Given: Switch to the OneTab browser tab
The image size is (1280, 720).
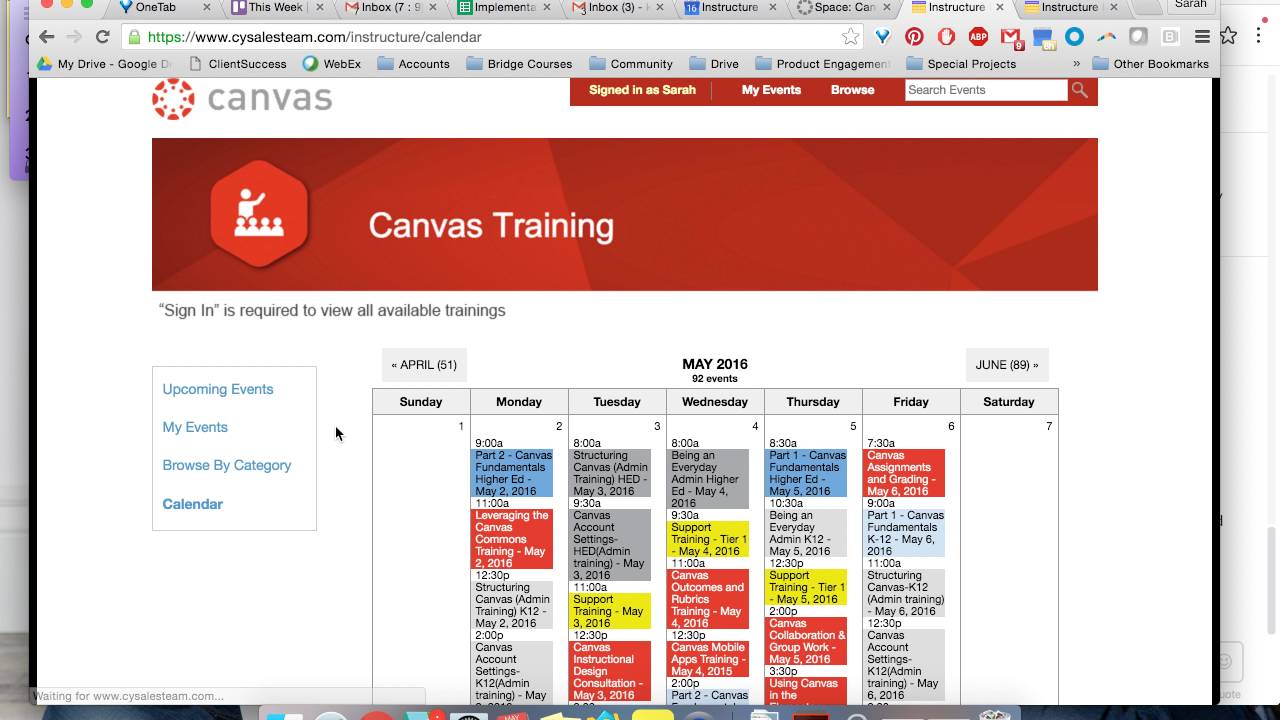Looking at the screenshot, I should pyautogui.click(x=165, y=8).
